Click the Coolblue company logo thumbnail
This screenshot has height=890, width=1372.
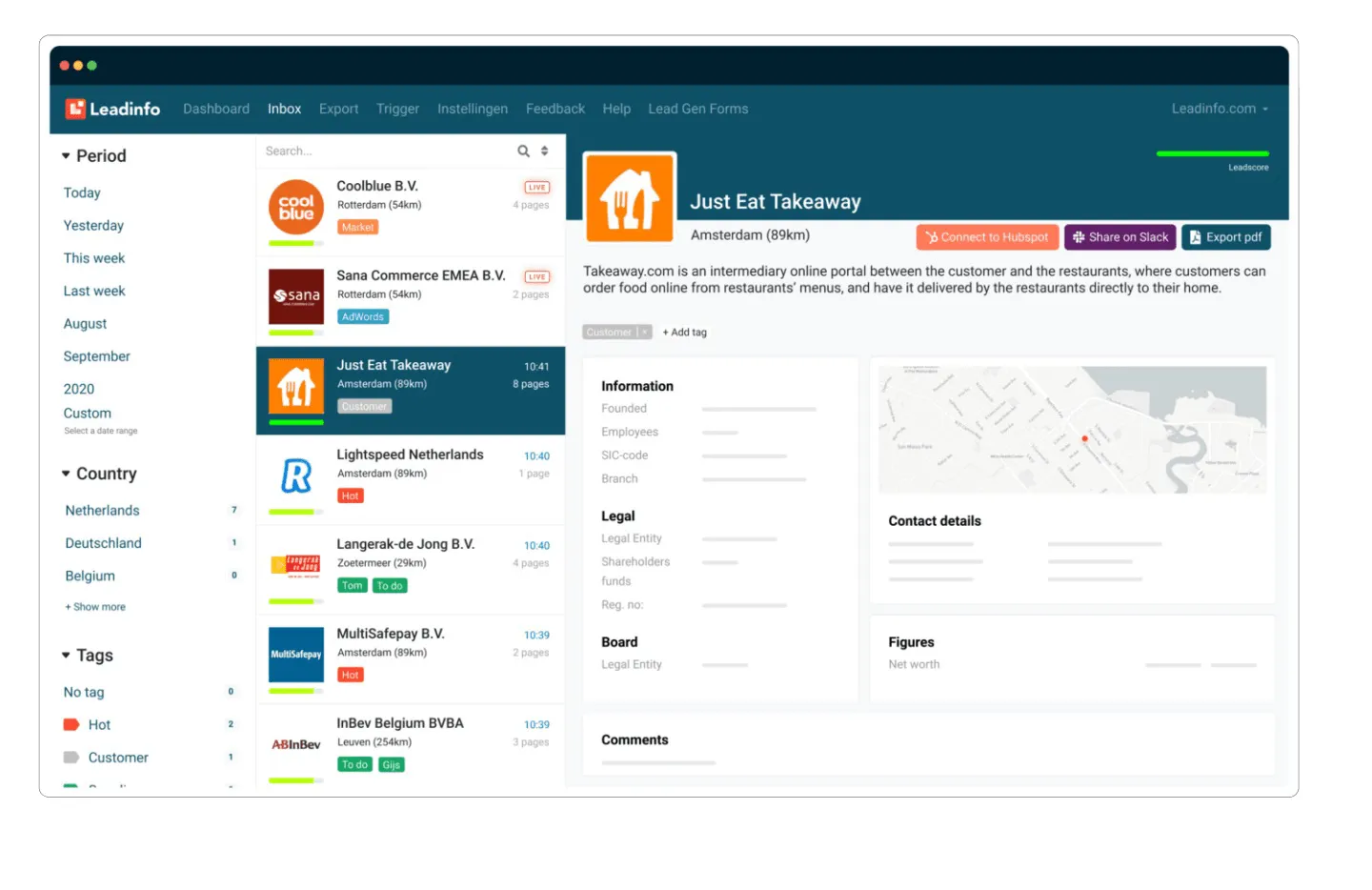tap(296, 207)
